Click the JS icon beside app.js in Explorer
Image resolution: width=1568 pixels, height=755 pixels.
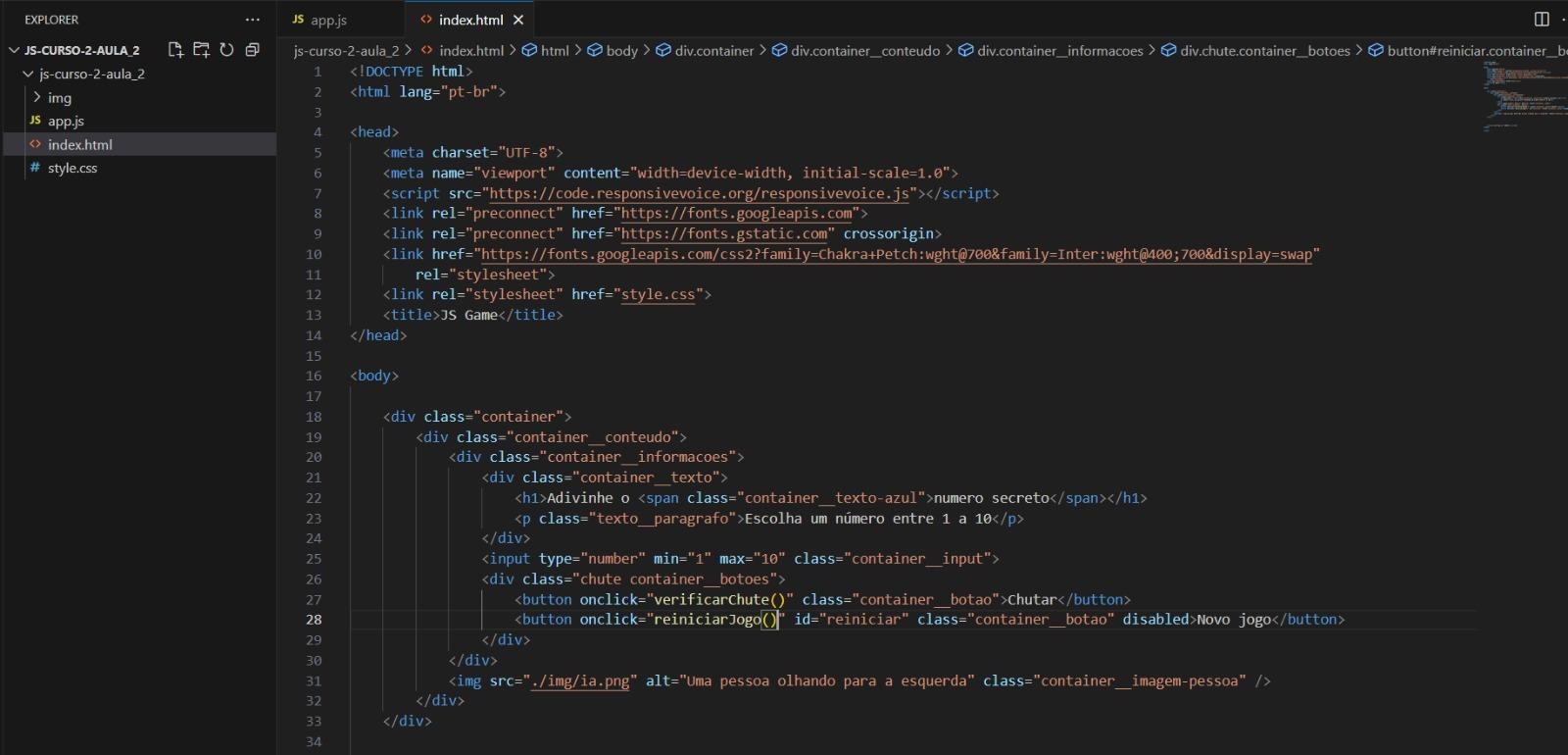35,121
